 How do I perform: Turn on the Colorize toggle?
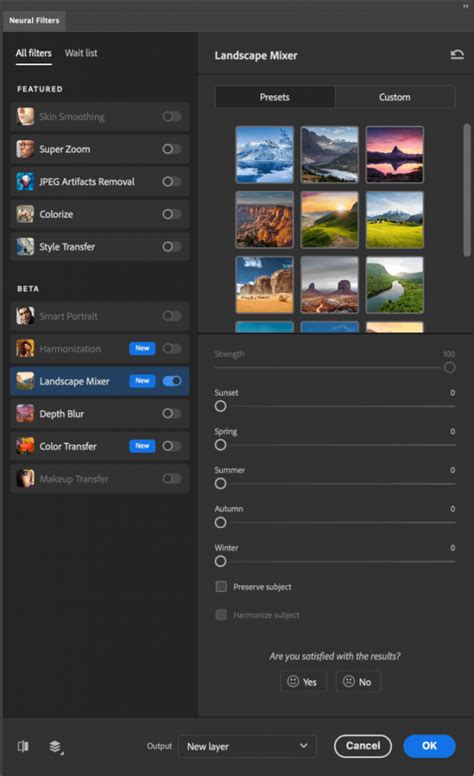172,214
